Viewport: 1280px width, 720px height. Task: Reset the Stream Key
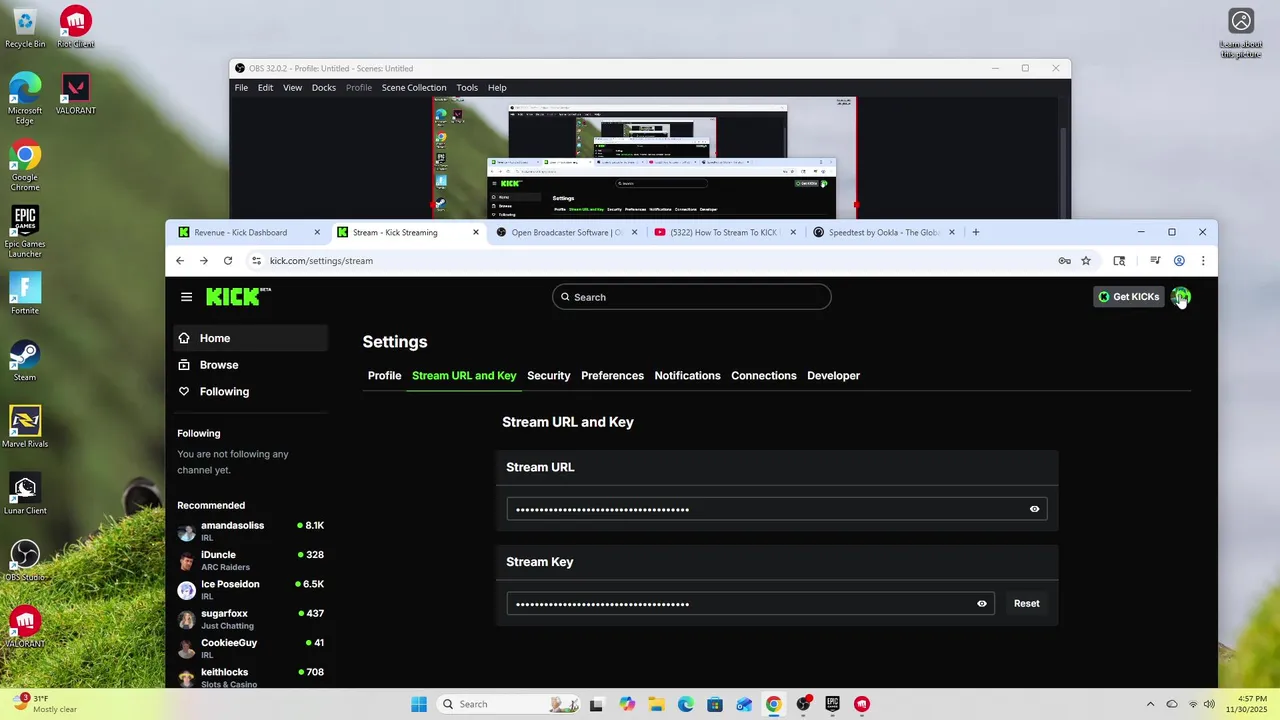click(x=1027, y=604)
